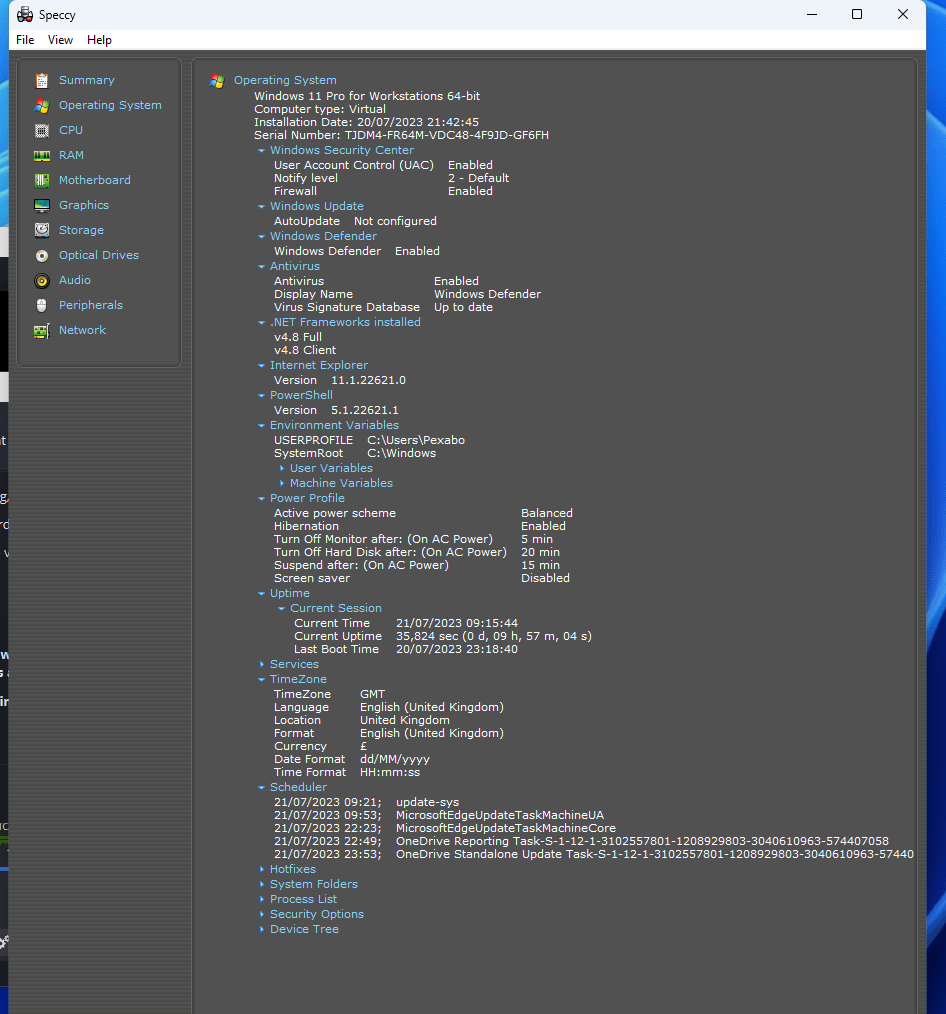Collapse the Windows Security Center node

tap(261, 151)
